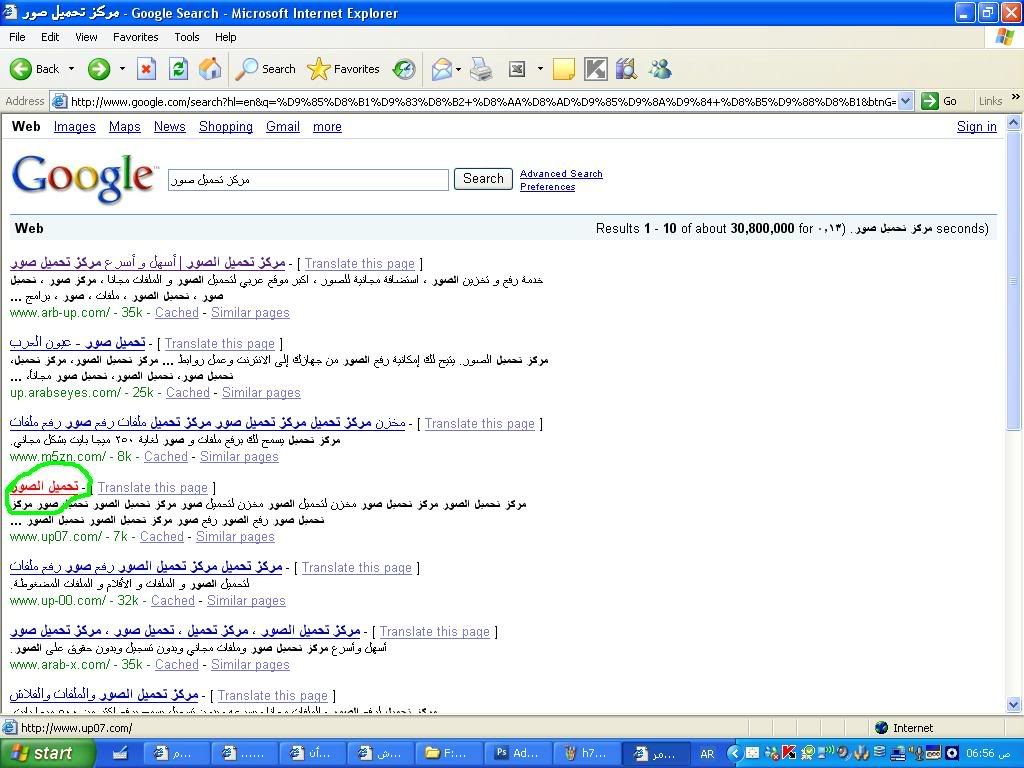Open the Mail toolbar icon

click(x=442, y=69)
